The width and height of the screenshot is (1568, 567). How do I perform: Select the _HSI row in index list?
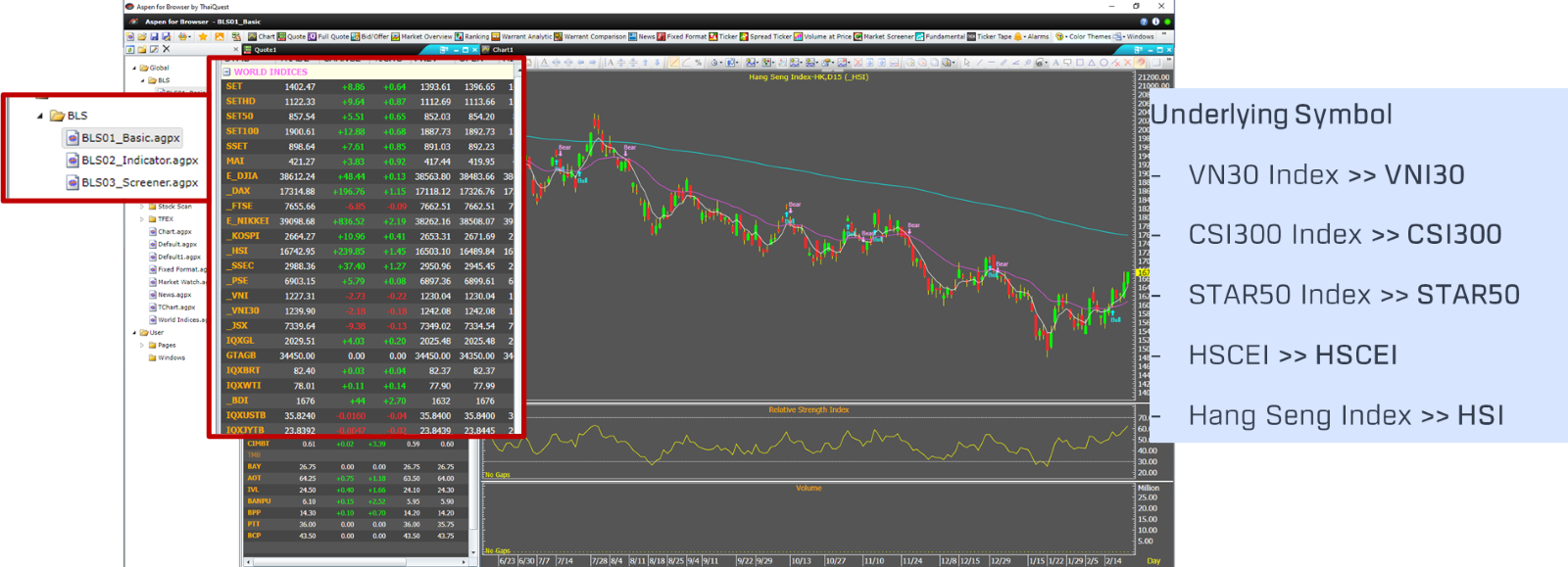point(240,251)
